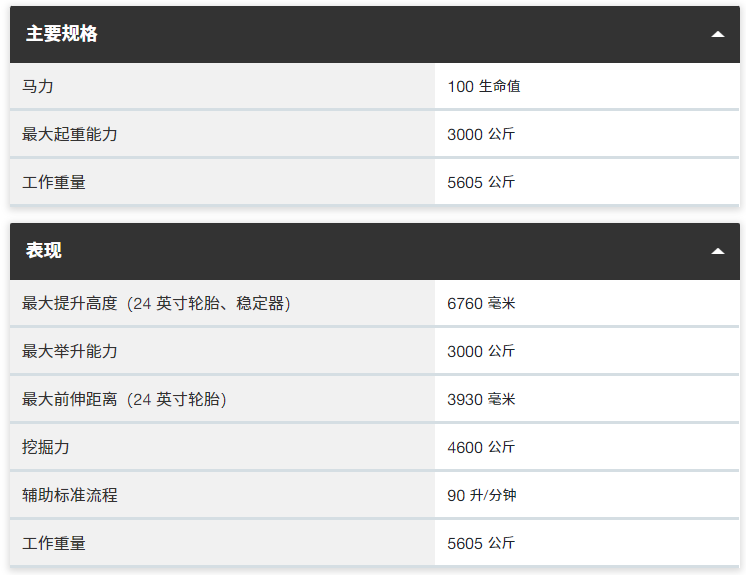This screenshot has height=575, width=746.
Task: Click the 6760 毫米 value cell
Action: click(481, 303)
